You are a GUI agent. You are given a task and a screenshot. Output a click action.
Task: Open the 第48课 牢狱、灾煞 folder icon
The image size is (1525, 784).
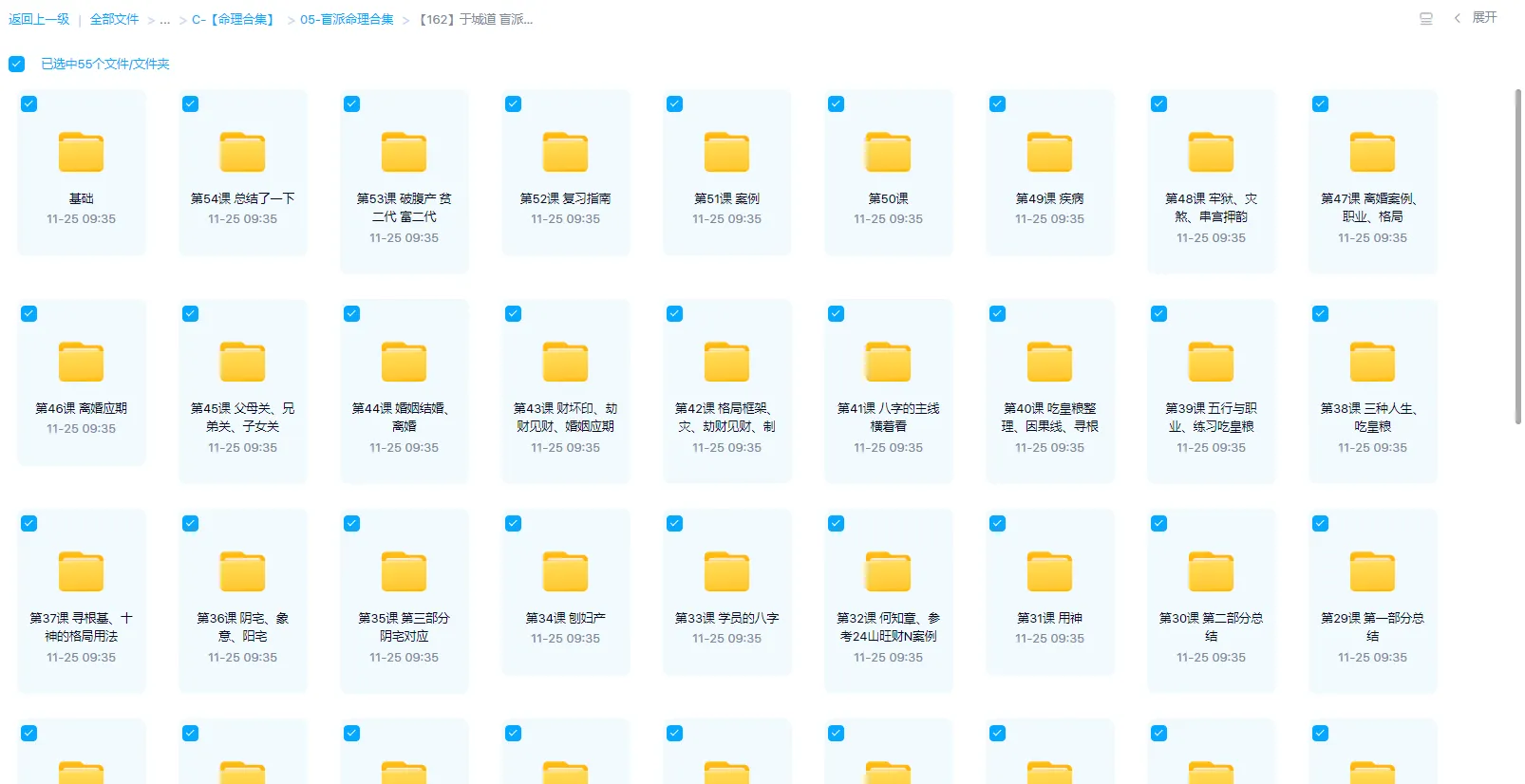click(1211, 152)
